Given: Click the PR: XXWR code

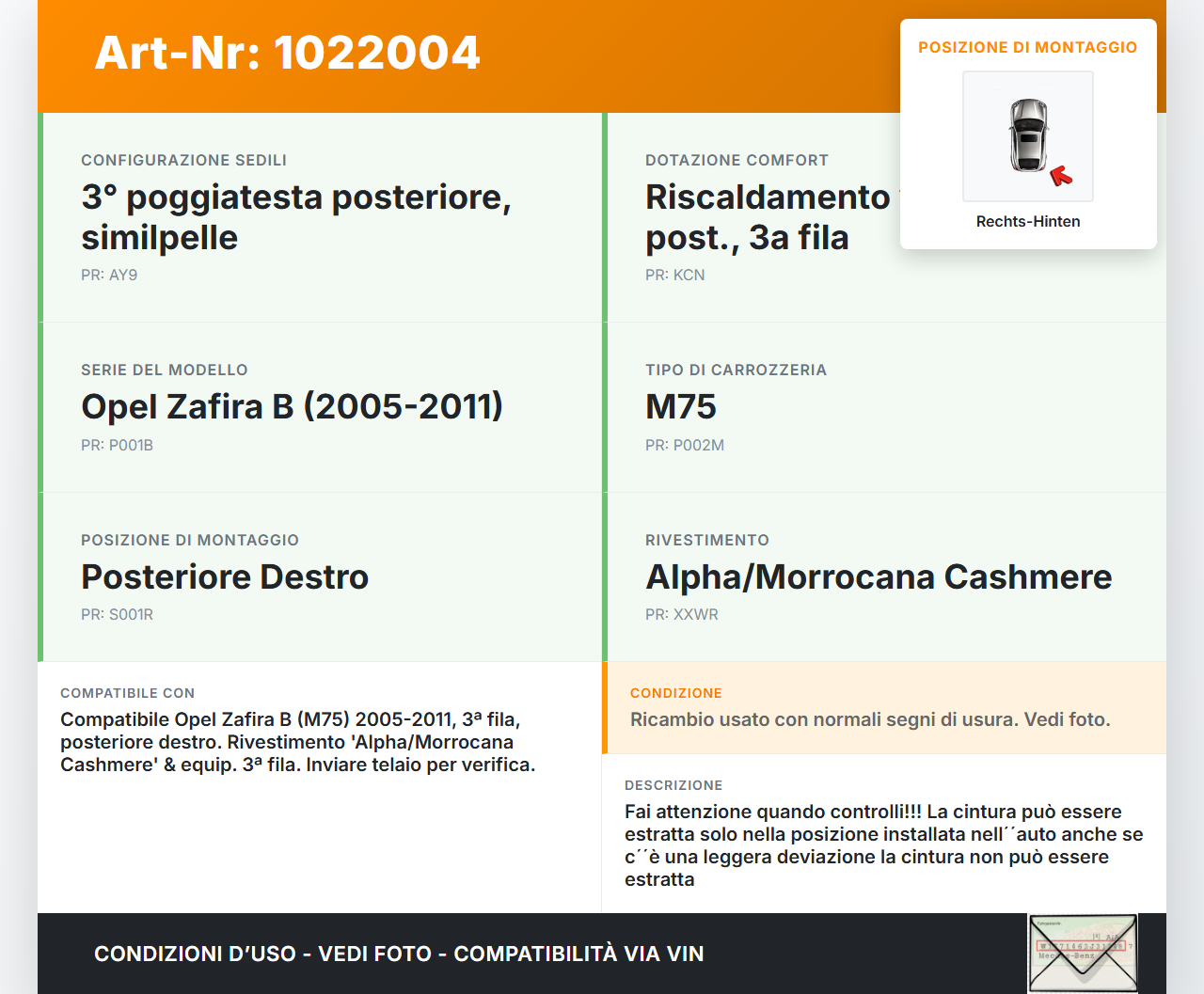Looking at the screenshot, I should pos(682,614).
